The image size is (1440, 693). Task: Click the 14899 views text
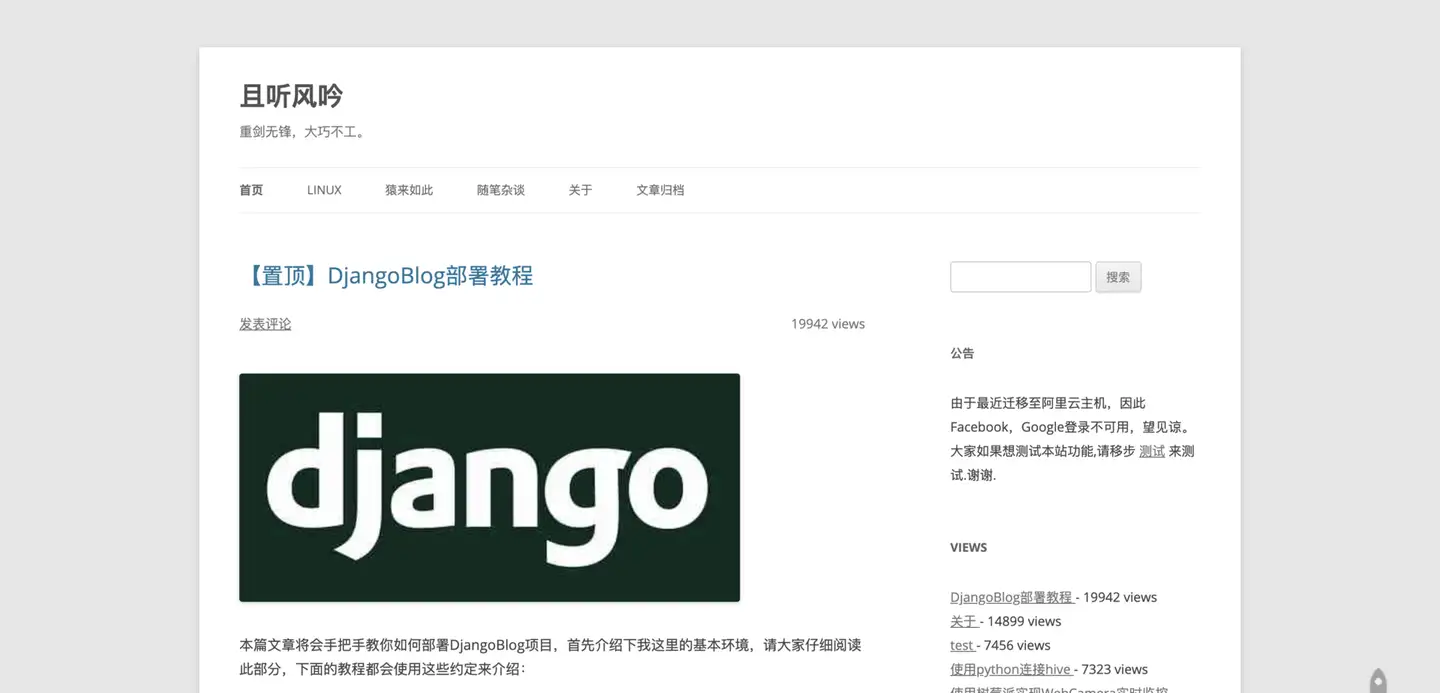(1025, 621)
